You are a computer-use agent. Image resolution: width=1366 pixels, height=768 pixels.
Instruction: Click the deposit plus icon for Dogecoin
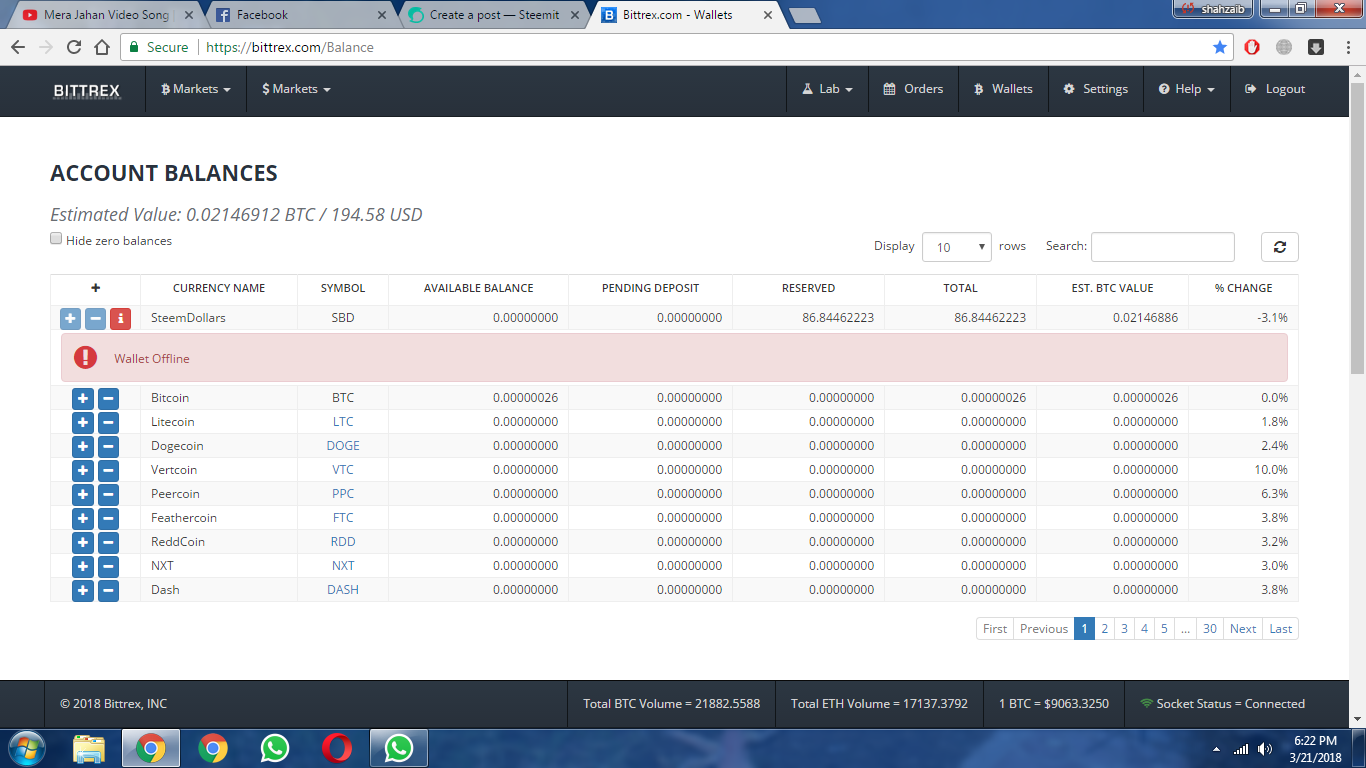(x=83, y=446)
